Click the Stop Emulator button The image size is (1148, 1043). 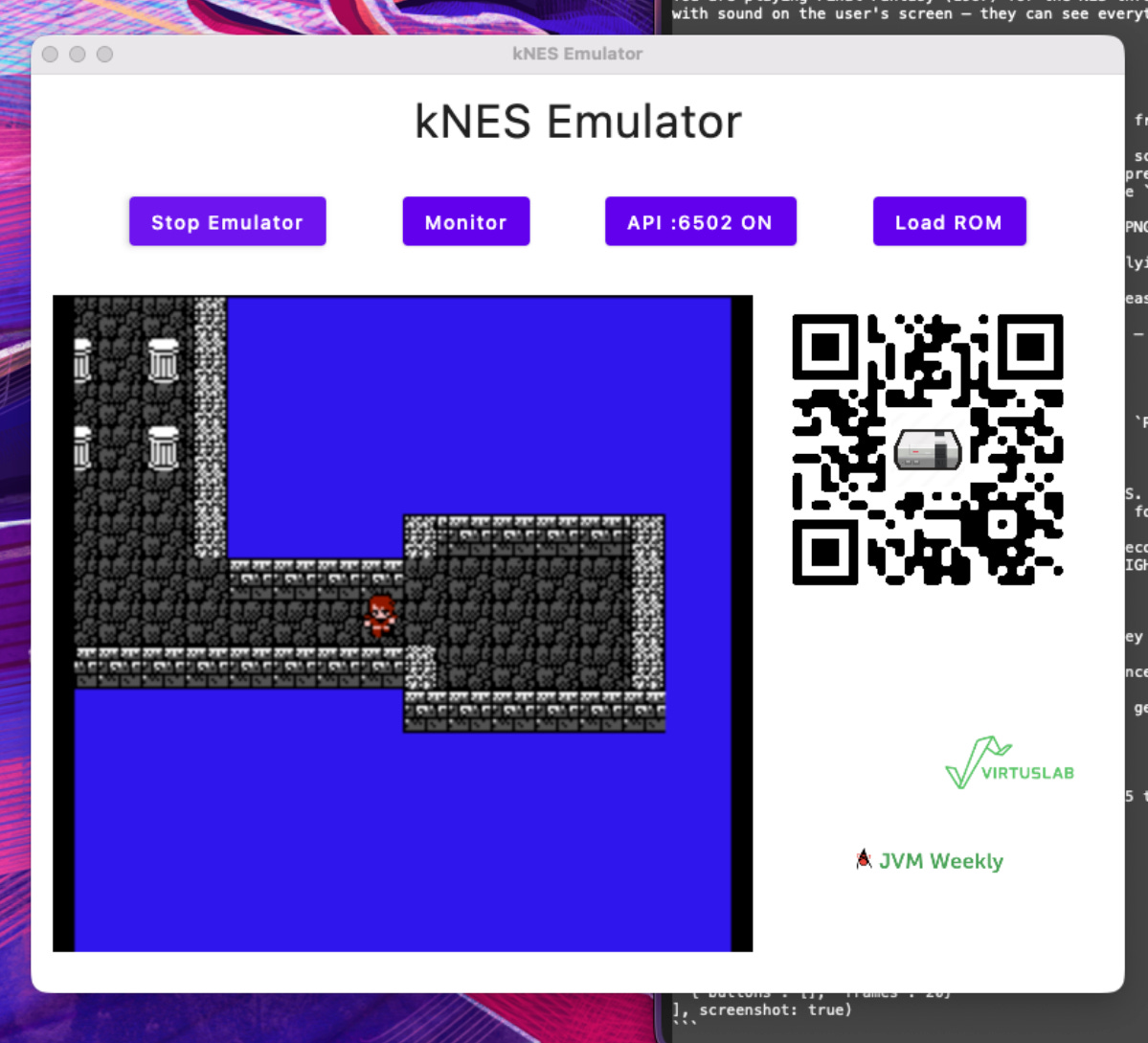click(x=227, y=221)
